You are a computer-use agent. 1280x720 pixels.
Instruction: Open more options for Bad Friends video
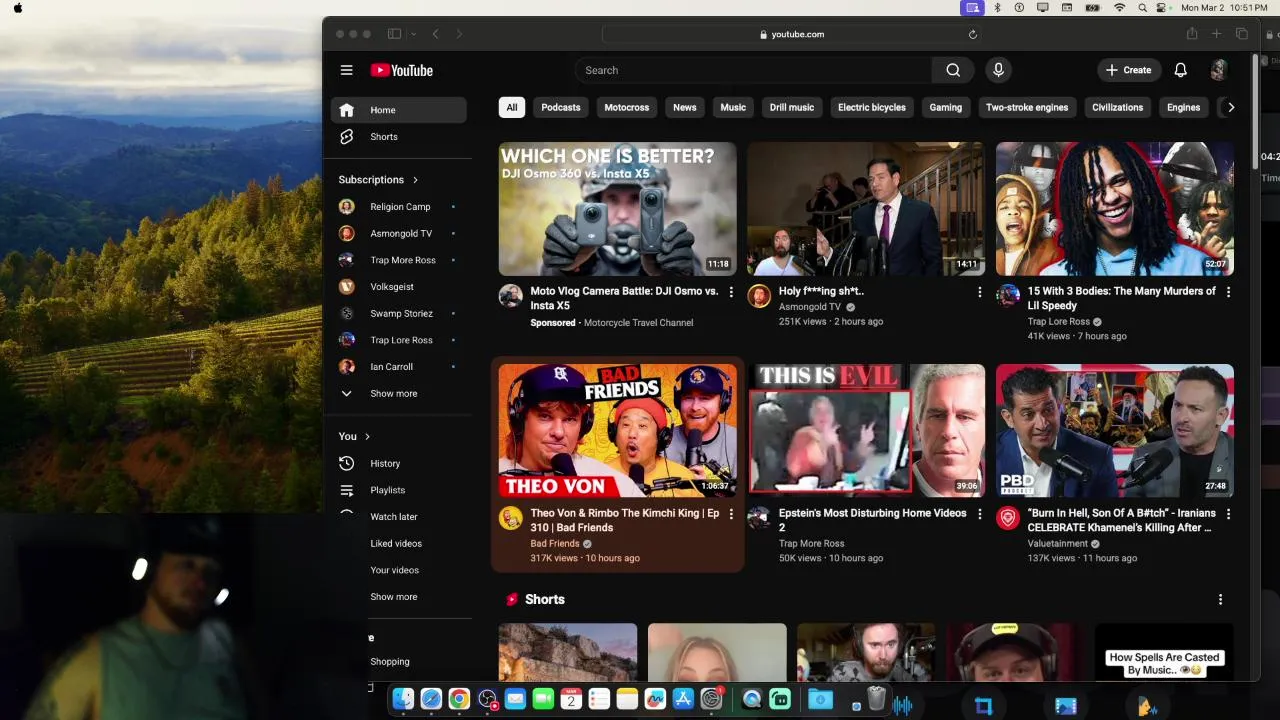pos(731,514)
